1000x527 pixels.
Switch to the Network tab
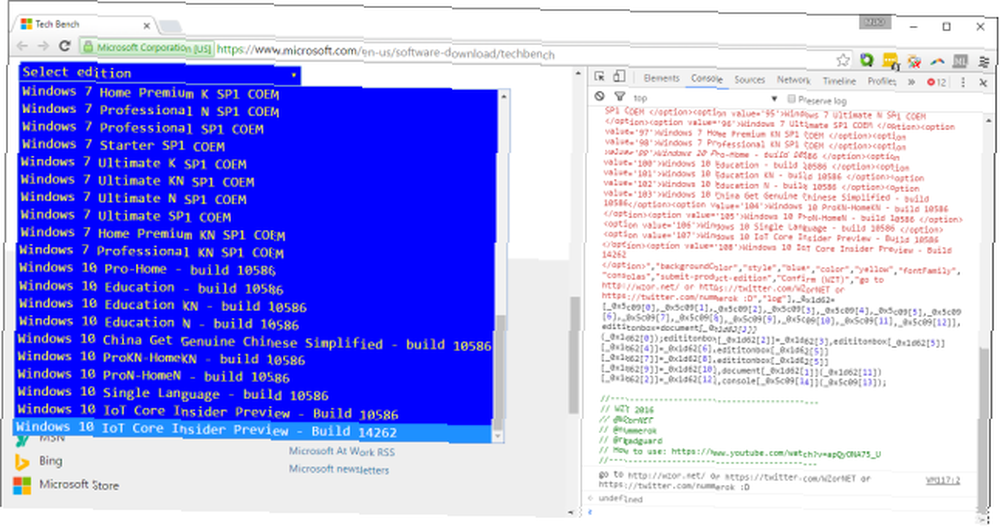click(793, 80)
